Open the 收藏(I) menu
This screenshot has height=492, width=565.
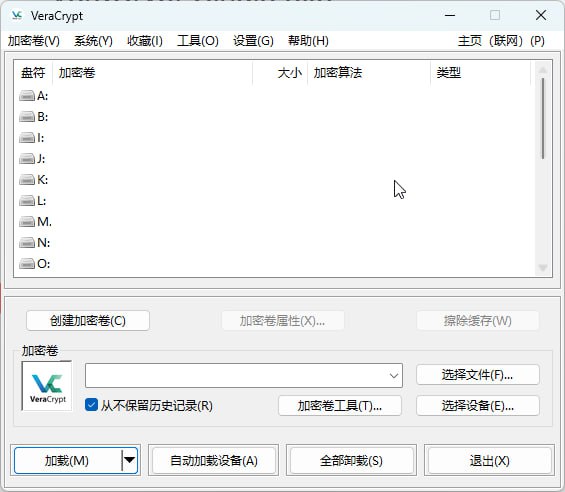click(x=144, y=41)
